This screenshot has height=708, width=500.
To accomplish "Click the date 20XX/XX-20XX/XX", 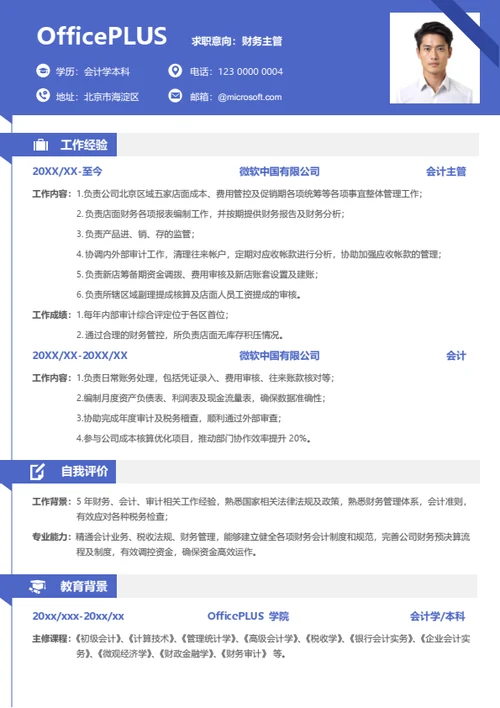I will coord(80,355).
